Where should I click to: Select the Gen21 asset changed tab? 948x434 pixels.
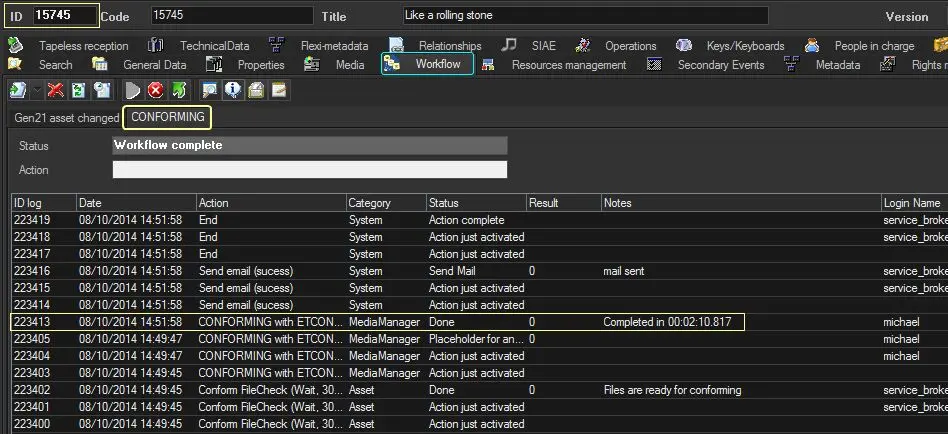(66, 118)
